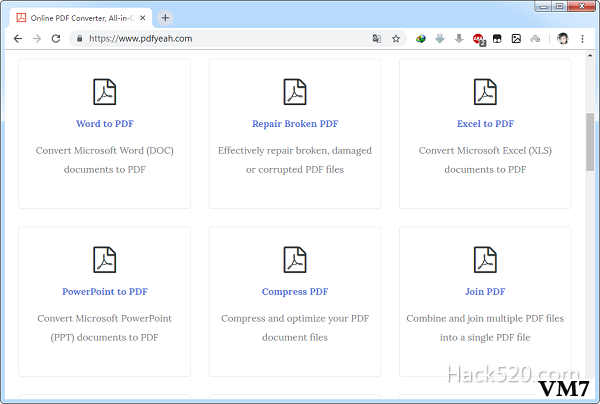Close the Online PDF Converter tab
The height and width of the screenshot is (404, 600).
click(x=142, y=18)
